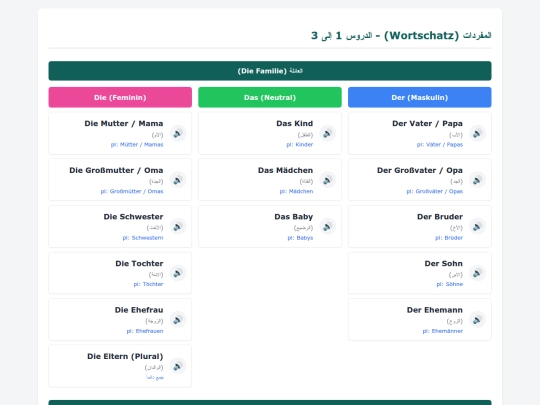Click plural text pl: Brüder
The height and width of the screenshot is (405, 540).
449,238
